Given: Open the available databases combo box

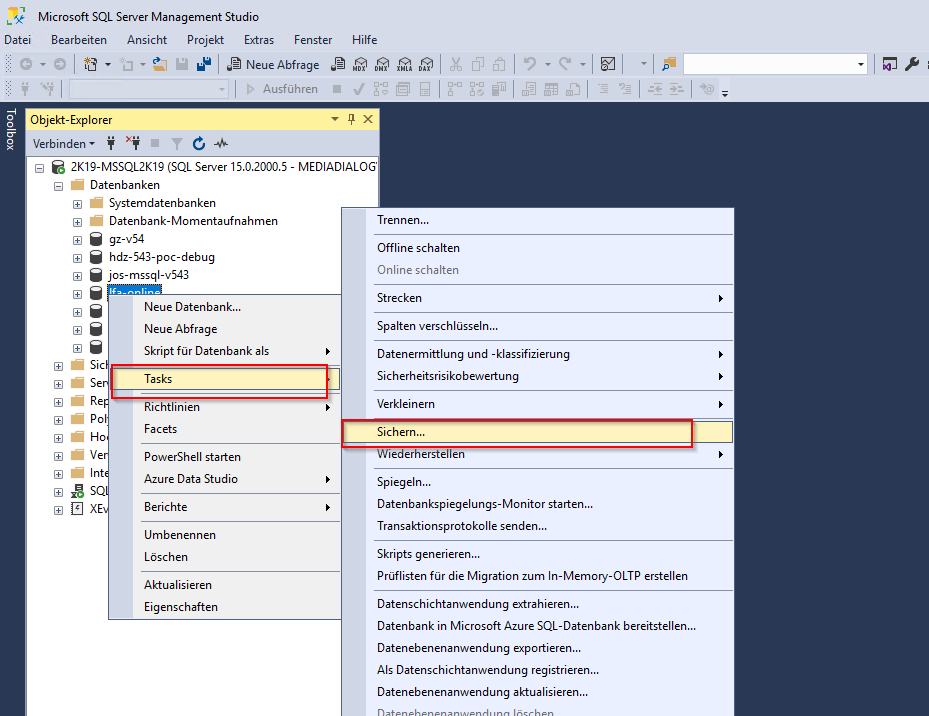Looking at the screenshot, I should point(149,89).
